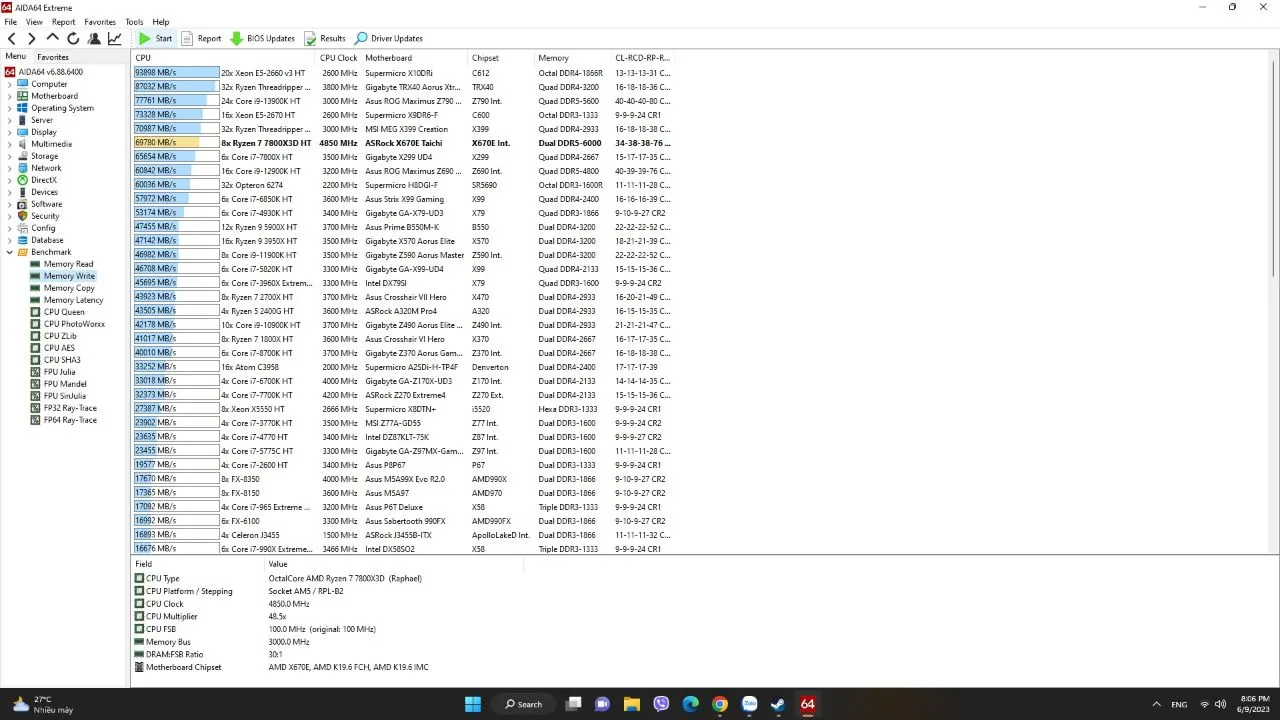
Task: Open the Favorites menu in menu bar
Action: [100, 22]
